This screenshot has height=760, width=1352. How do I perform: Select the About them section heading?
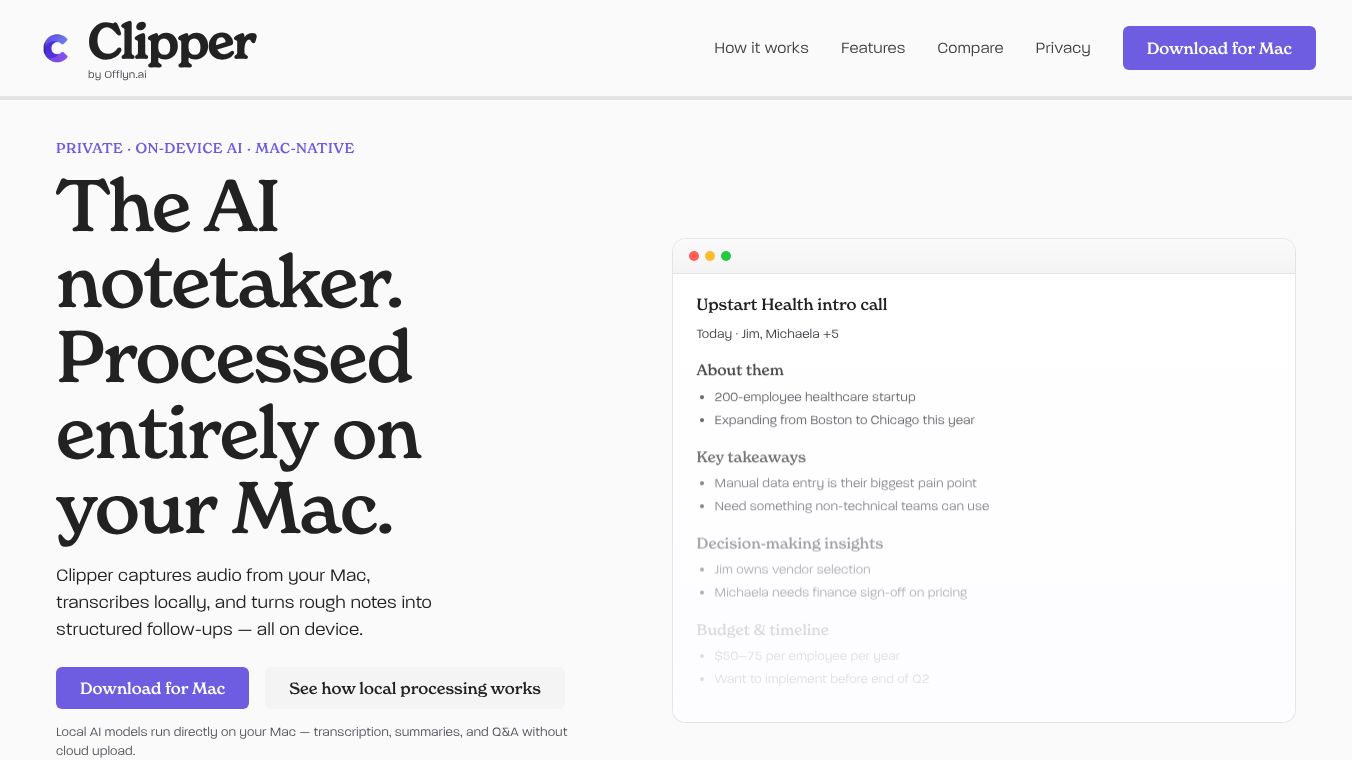[x=740, y=370]
